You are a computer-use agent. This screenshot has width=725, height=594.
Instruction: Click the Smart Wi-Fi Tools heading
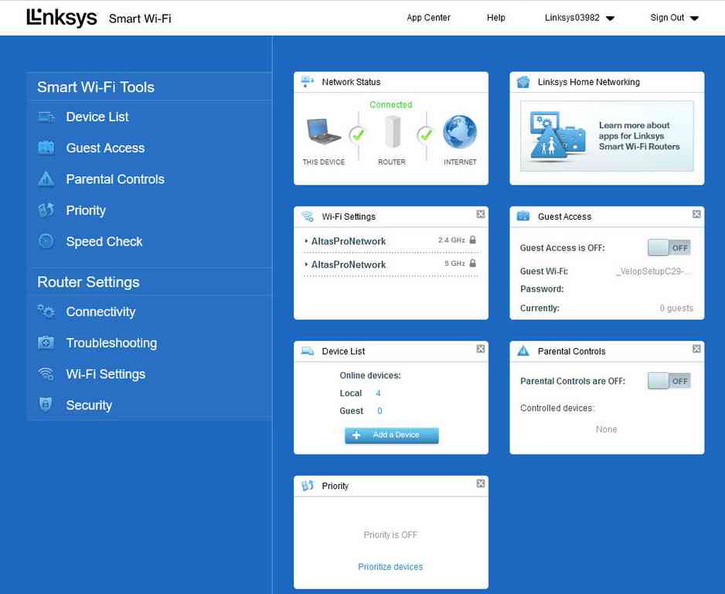[x=96, y=87]
